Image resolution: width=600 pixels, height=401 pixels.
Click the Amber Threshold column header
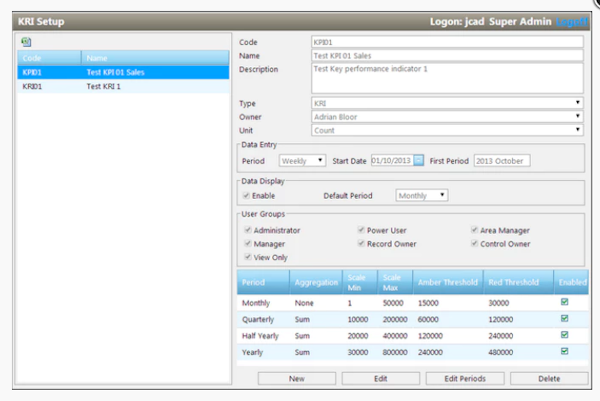click(448, 282)
